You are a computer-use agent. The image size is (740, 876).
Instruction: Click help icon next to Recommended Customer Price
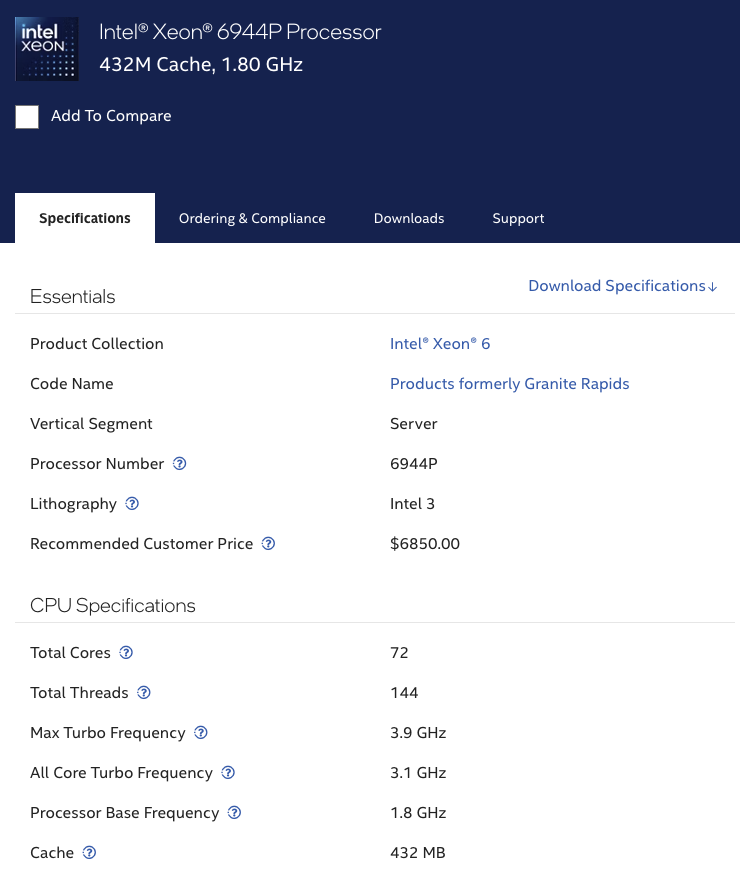268,544
